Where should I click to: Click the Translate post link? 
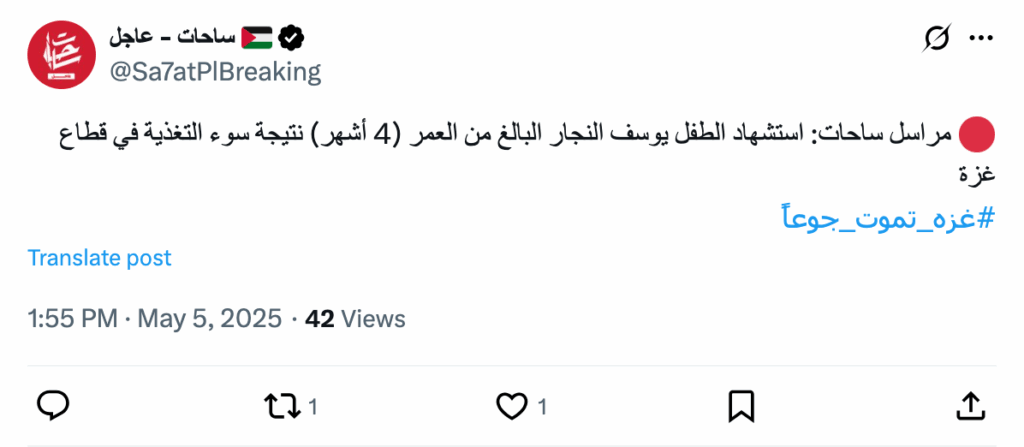click(99, 258)
